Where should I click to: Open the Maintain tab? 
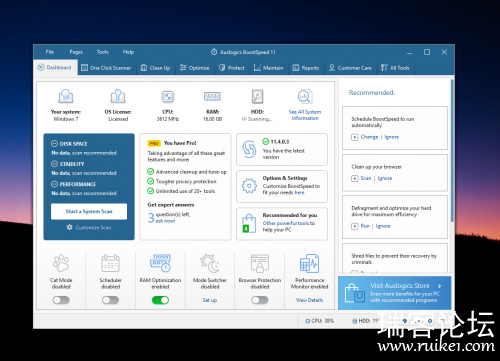(268, 68)
